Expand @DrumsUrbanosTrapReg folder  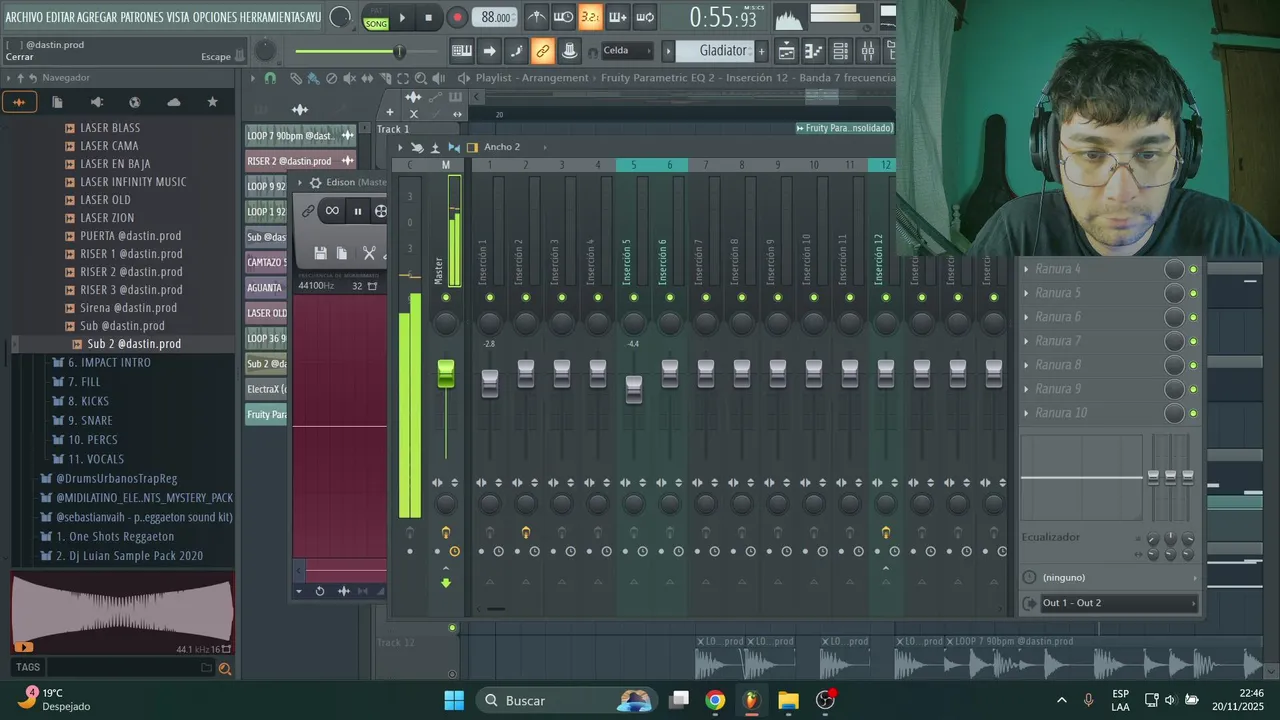pos(116,479)
